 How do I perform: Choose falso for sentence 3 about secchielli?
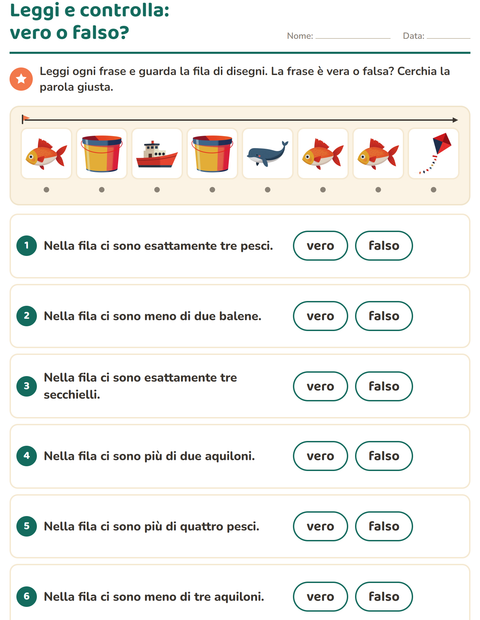(x=384, y=386)
